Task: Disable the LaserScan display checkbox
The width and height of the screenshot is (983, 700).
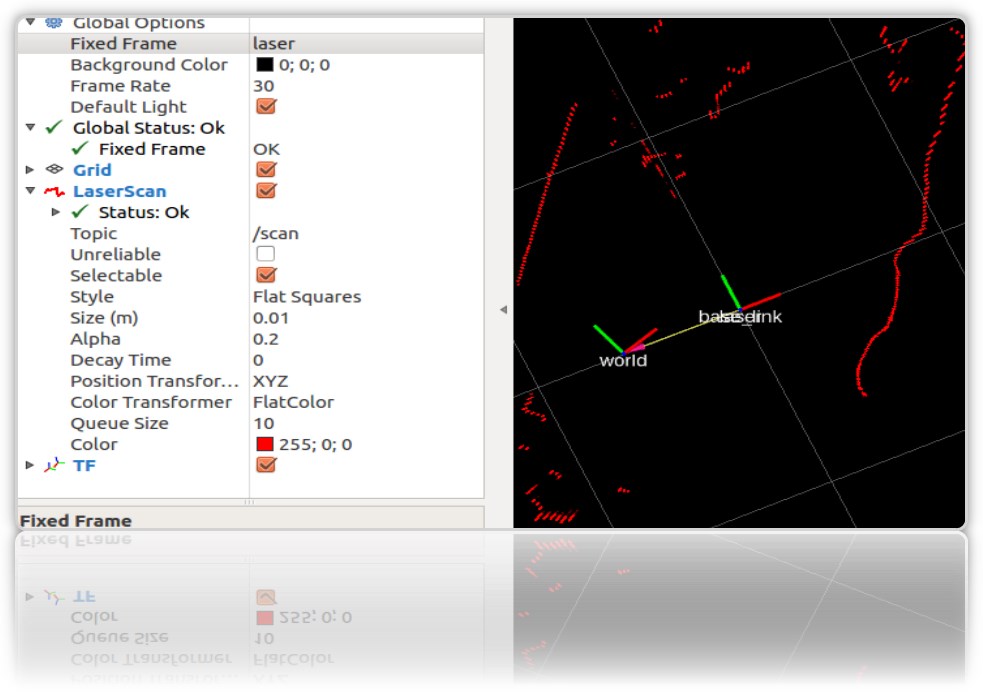Action: tap(266, 191)
